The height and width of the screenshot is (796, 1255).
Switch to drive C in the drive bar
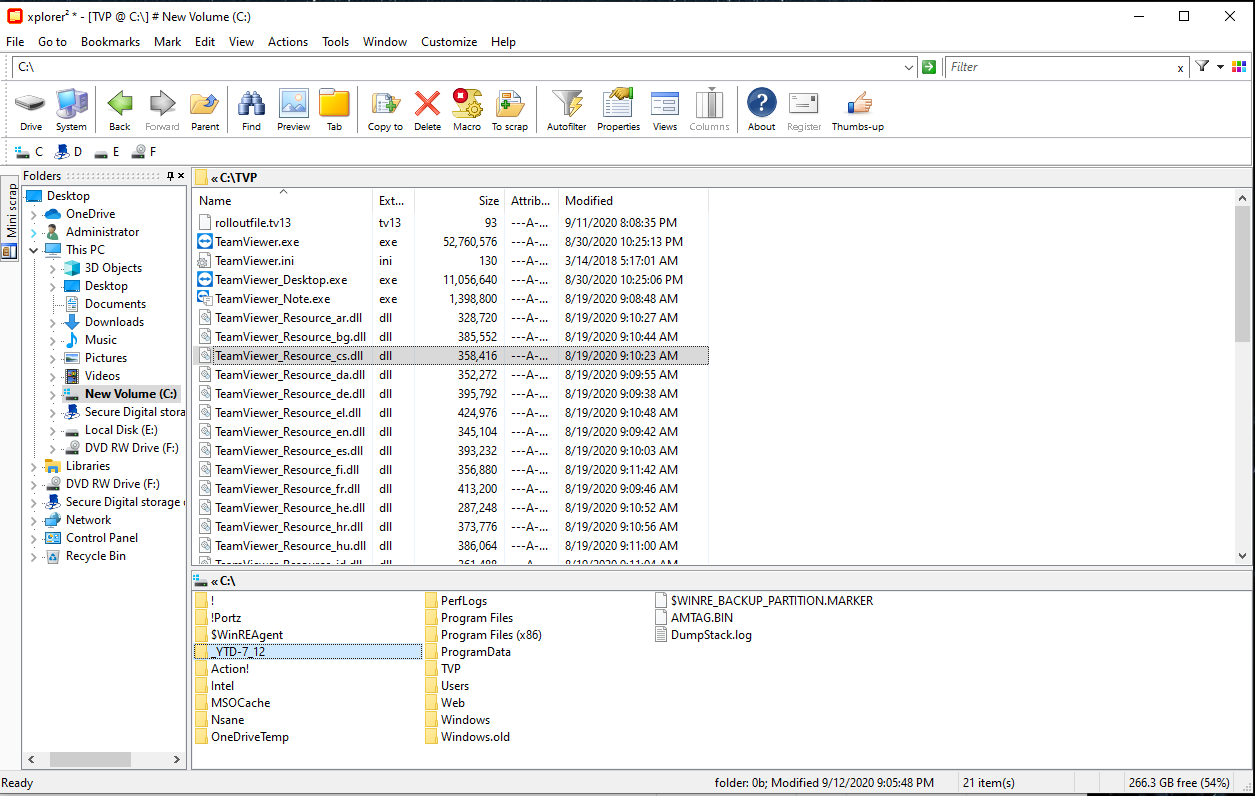click(29, 152)
